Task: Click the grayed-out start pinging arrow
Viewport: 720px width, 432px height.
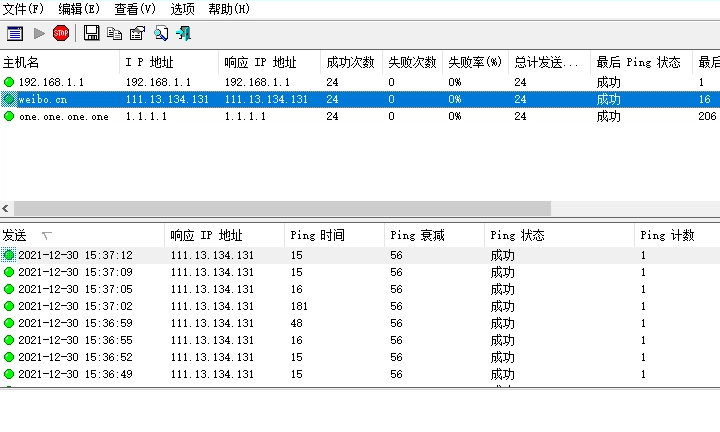Action: coord(40,34)
